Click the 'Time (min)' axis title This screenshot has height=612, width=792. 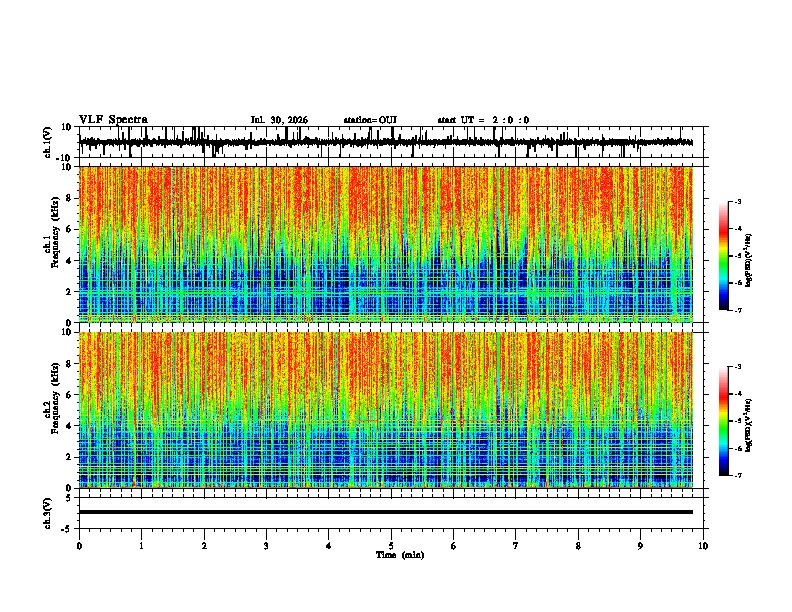click(400, 555)
